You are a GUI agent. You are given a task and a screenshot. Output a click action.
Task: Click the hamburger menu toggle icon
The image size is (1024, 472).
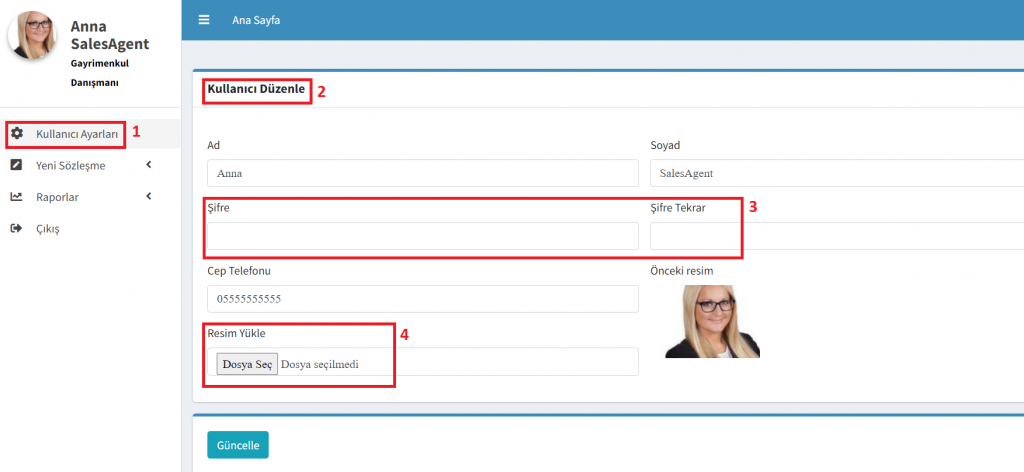click(x=204, y=20)
